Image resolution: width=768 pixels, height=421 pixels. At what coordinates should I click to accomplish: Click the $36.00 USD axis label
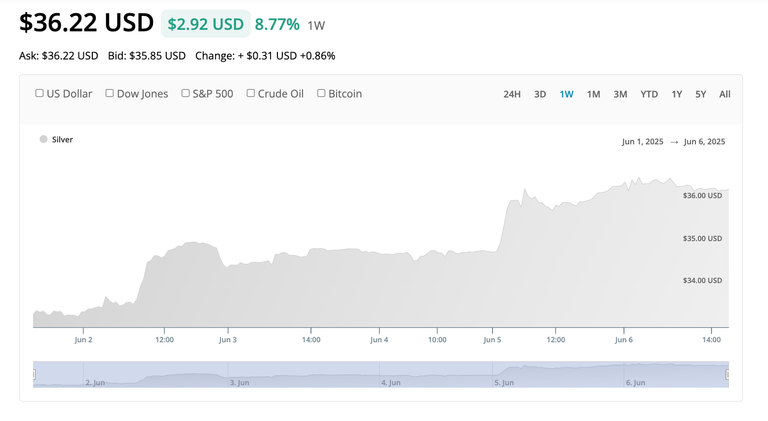(x=702, y=195)
